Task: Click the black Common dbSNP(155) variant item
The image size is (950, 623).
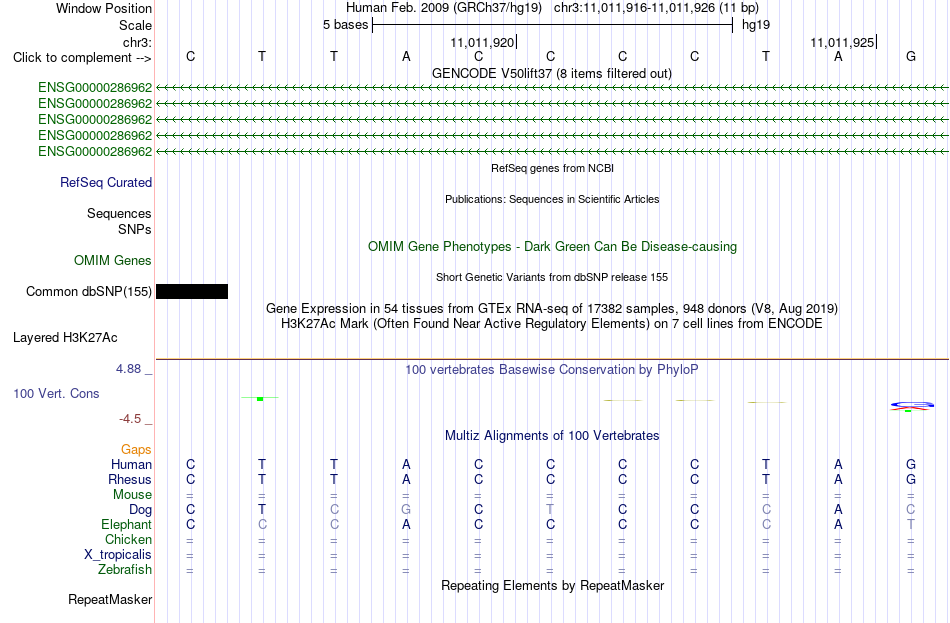Action: 192,292
